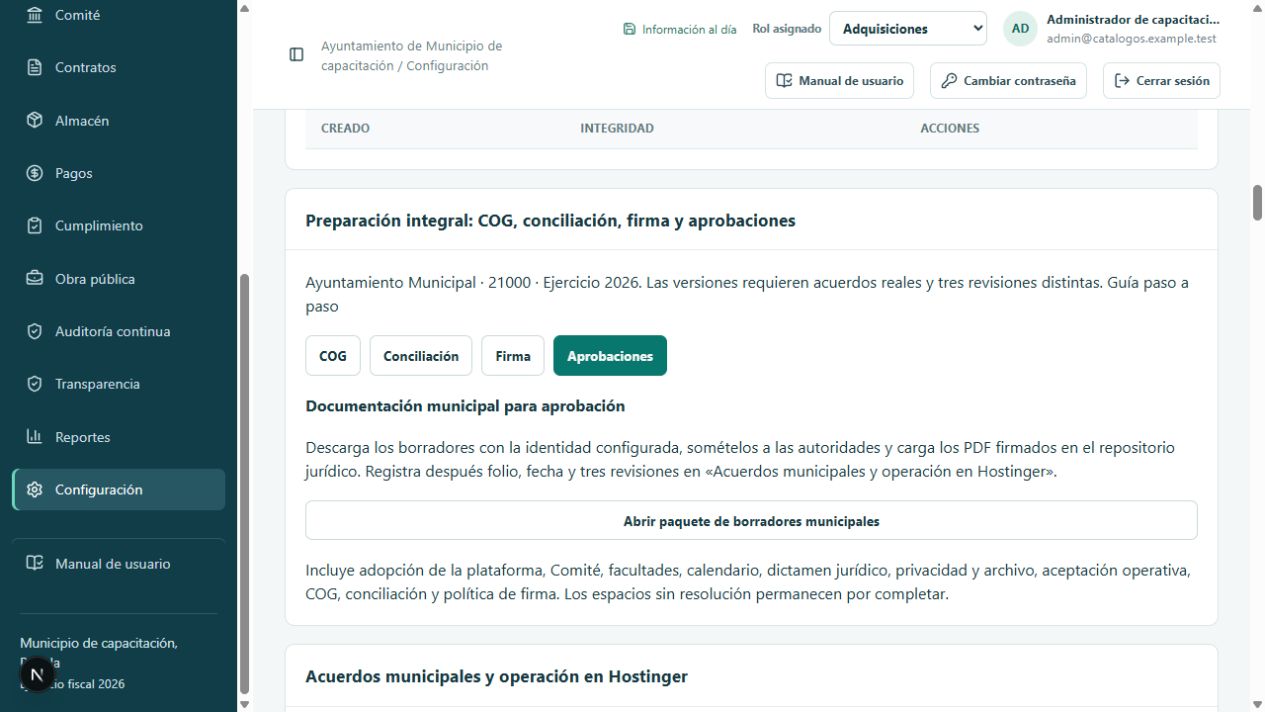Image resolution: width=1265 pixels, height=712 pixels.
Task: Click the sidebar vertical scrollbar
Action: (x=245, y=483)
